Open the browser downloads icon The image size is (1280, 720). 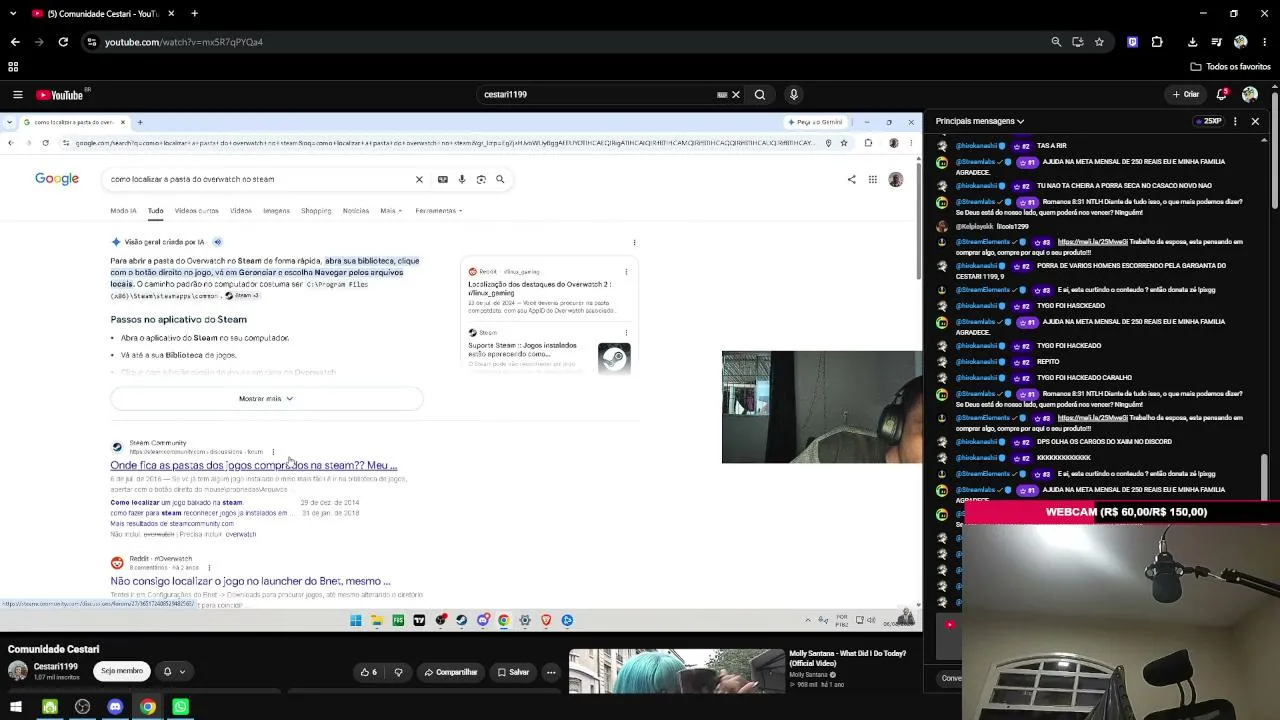click(1192, 42)
